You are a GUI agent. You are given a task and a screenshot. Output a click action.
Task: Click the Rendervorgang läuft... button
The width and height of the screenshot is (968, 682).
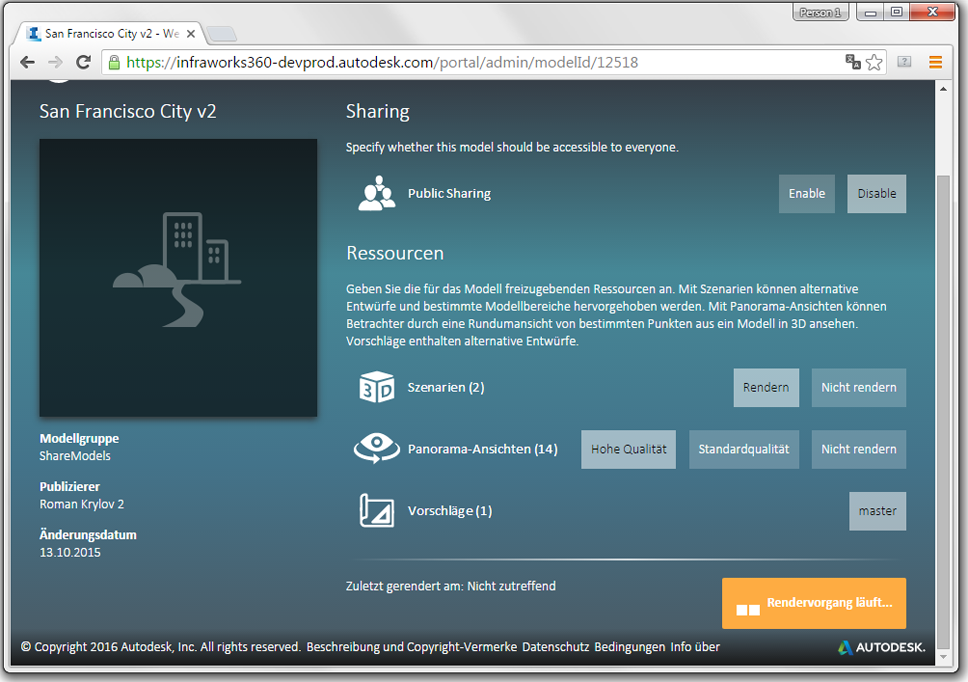(814, 603)
